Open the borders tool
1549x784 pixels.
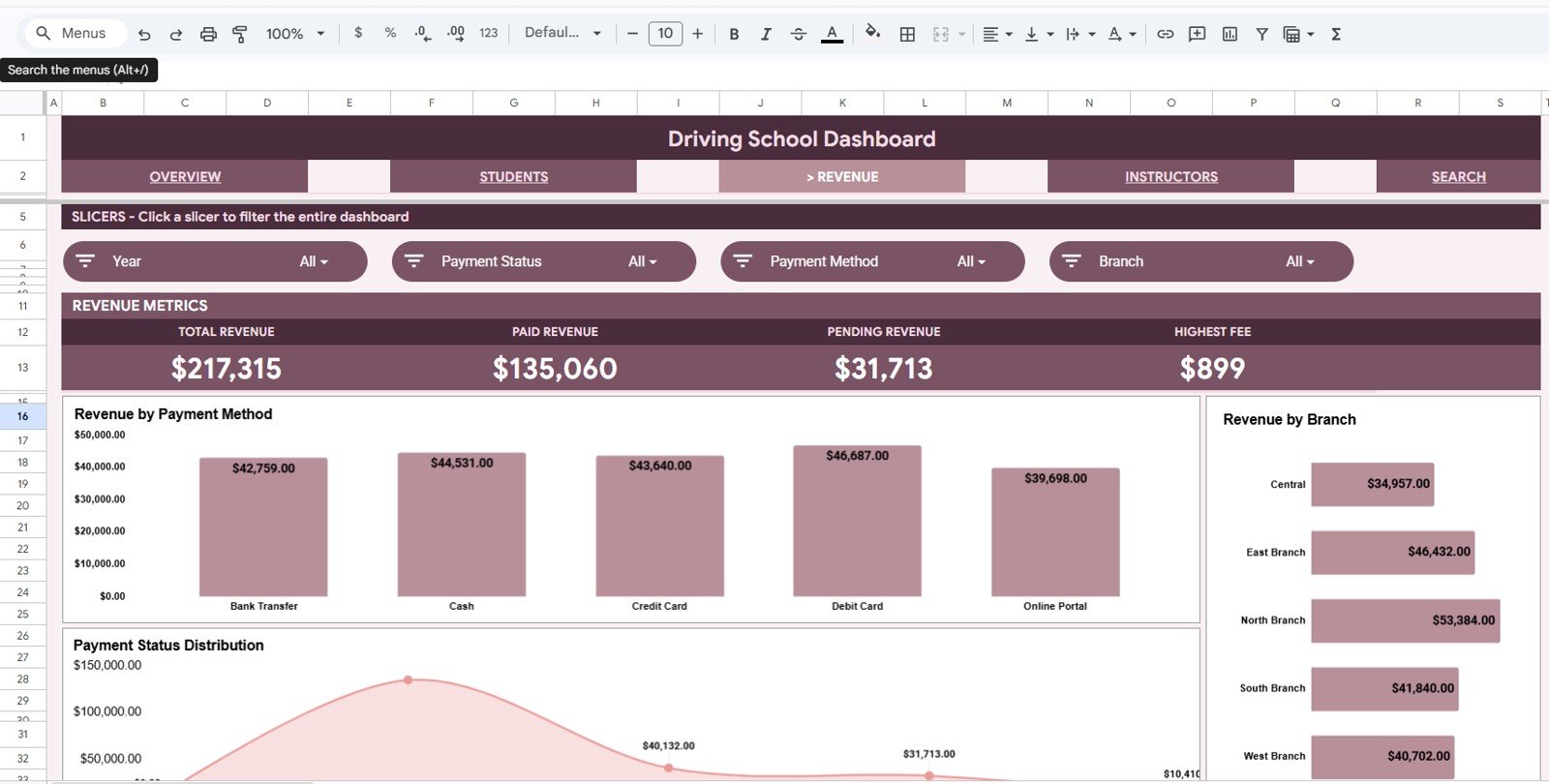coord(907,34)
